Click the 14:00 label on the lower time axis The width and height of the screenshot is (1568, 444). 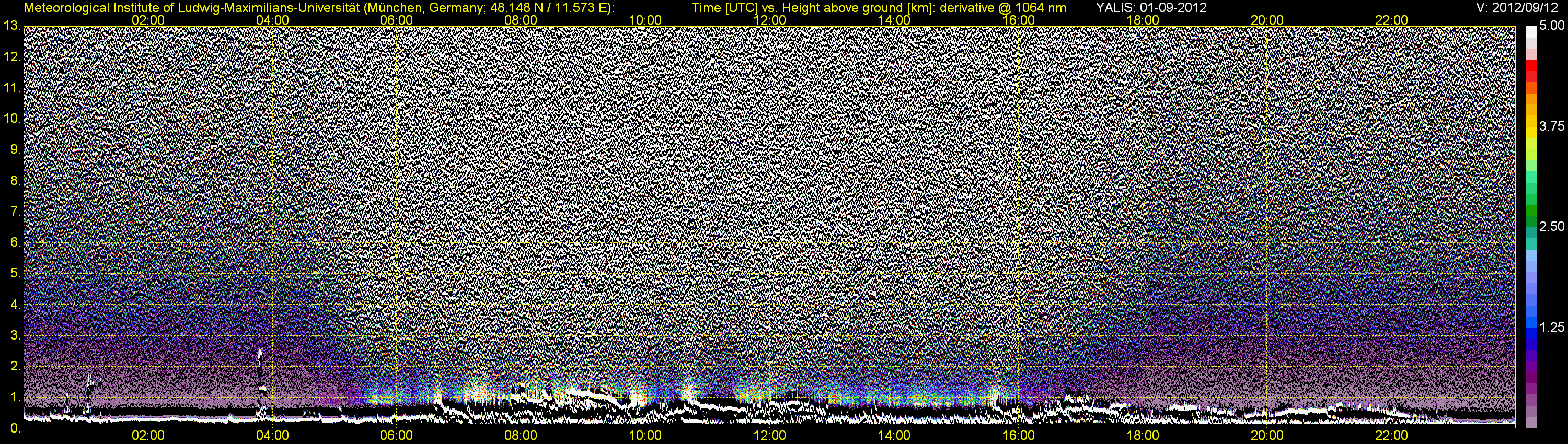(x=894, y=436)
